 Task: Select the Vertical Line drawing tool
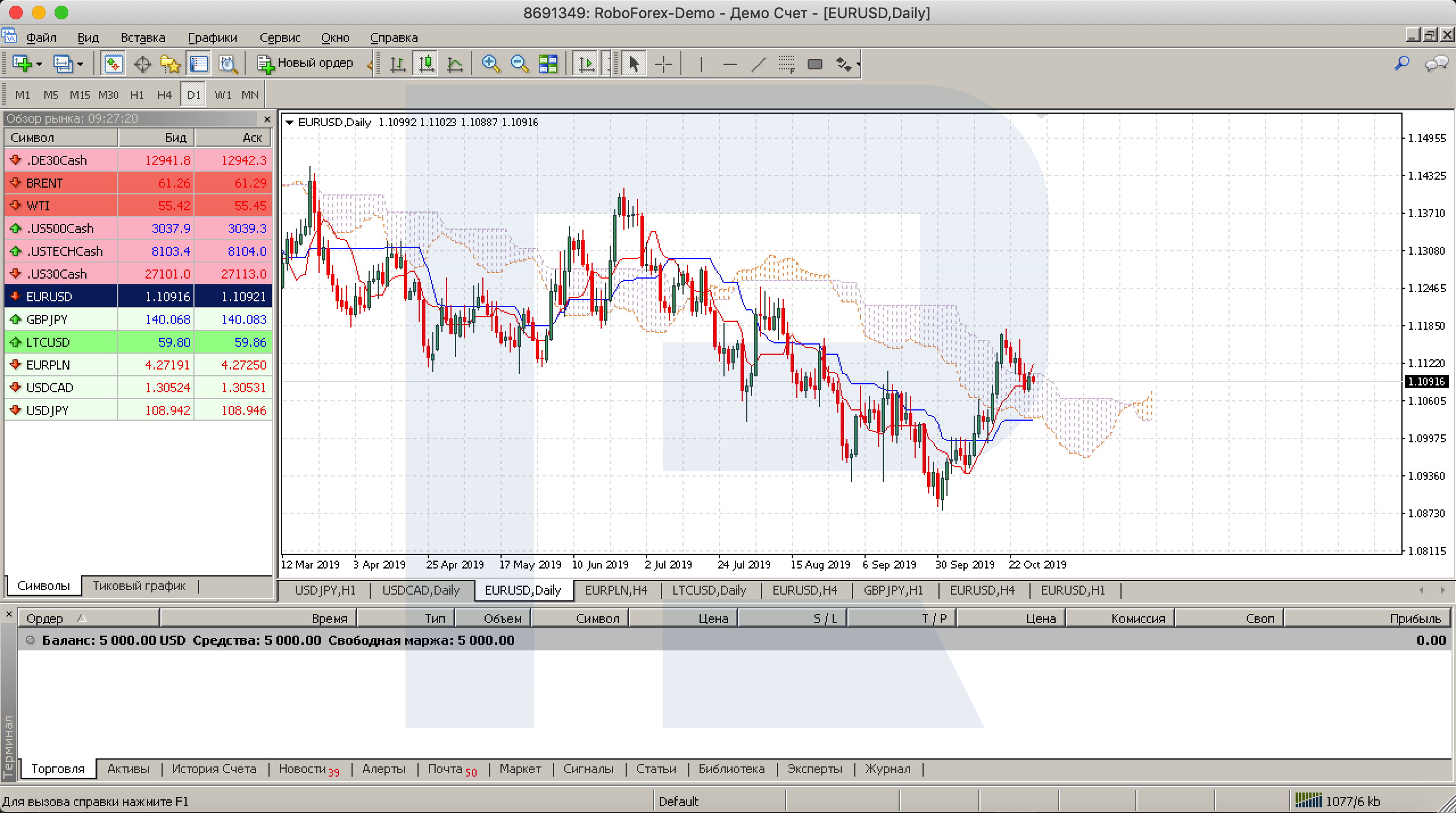tap(701, 64)
